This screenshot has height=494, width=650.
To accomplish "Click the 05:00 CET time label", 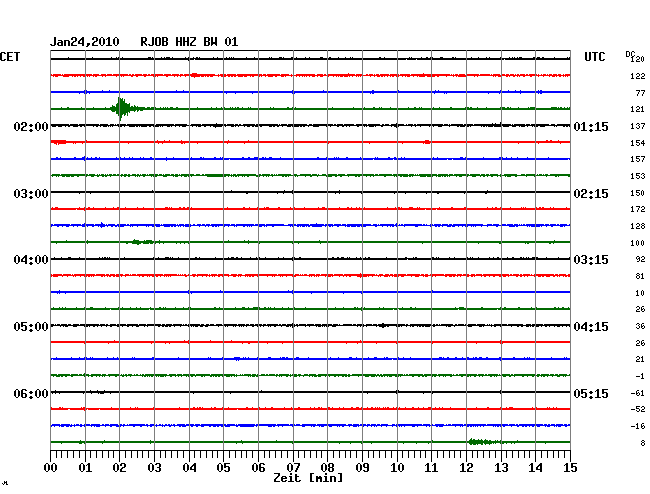I will pos(31,327).
